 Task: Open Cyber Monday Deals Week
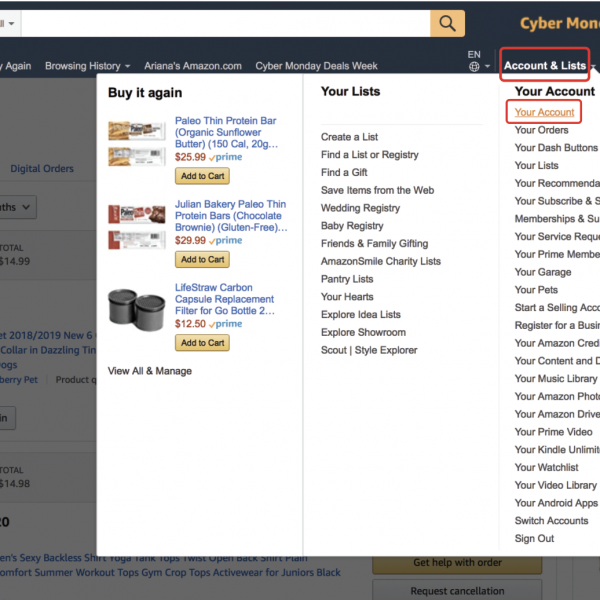pos(316,66)
